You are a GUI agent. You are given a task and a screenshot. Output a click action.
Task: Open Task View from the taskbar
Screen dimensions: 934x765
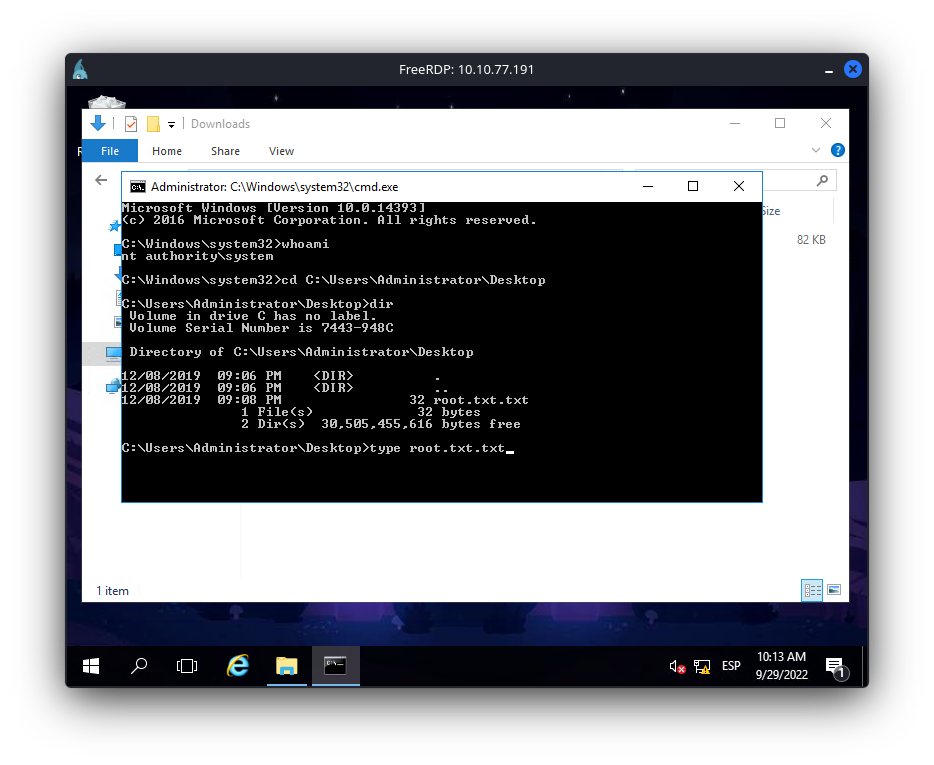pyautogui.click(x=186, y=665)
